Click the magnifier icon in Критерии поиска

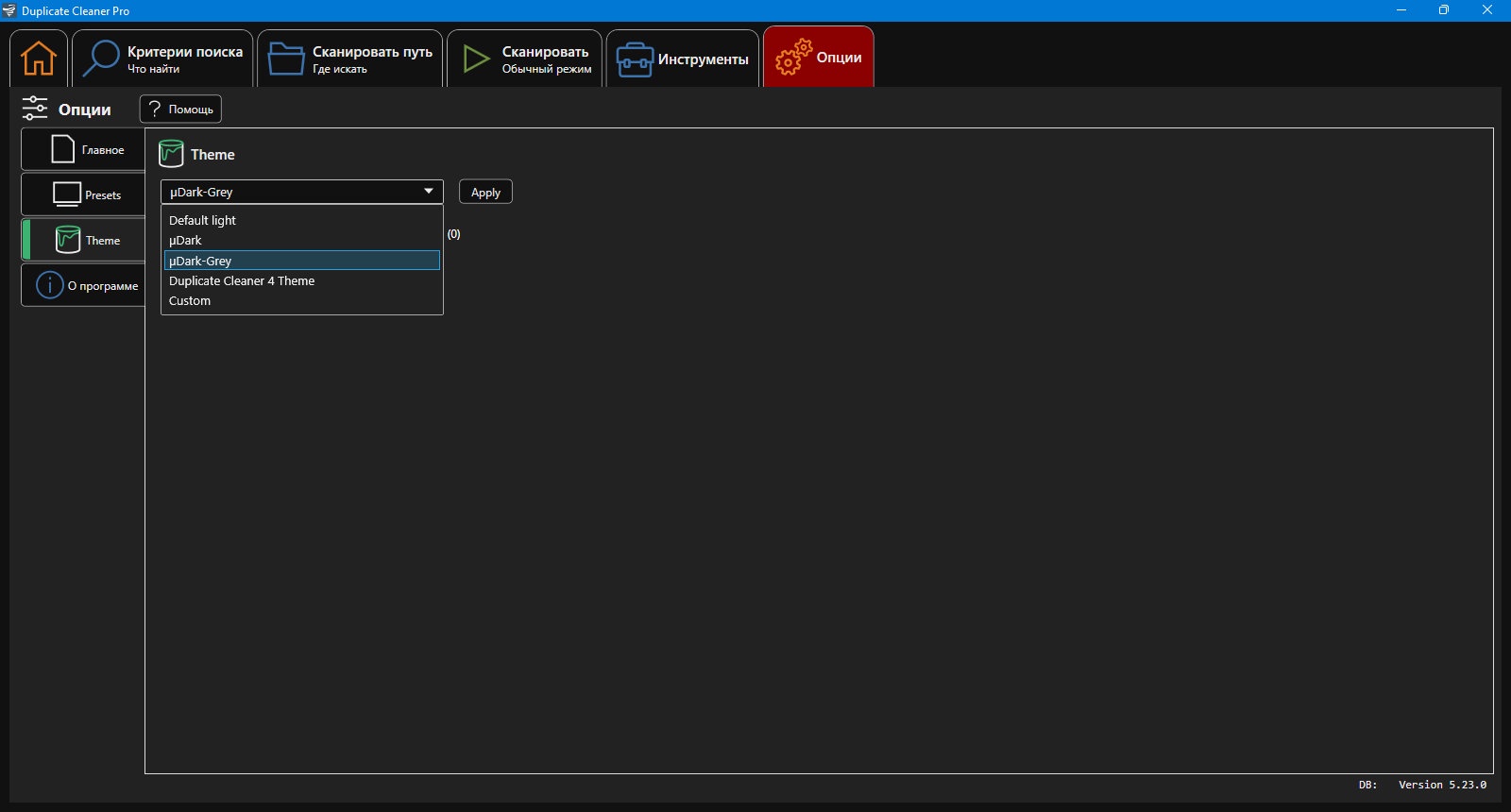pyautogui.click(x=101, y=59)
